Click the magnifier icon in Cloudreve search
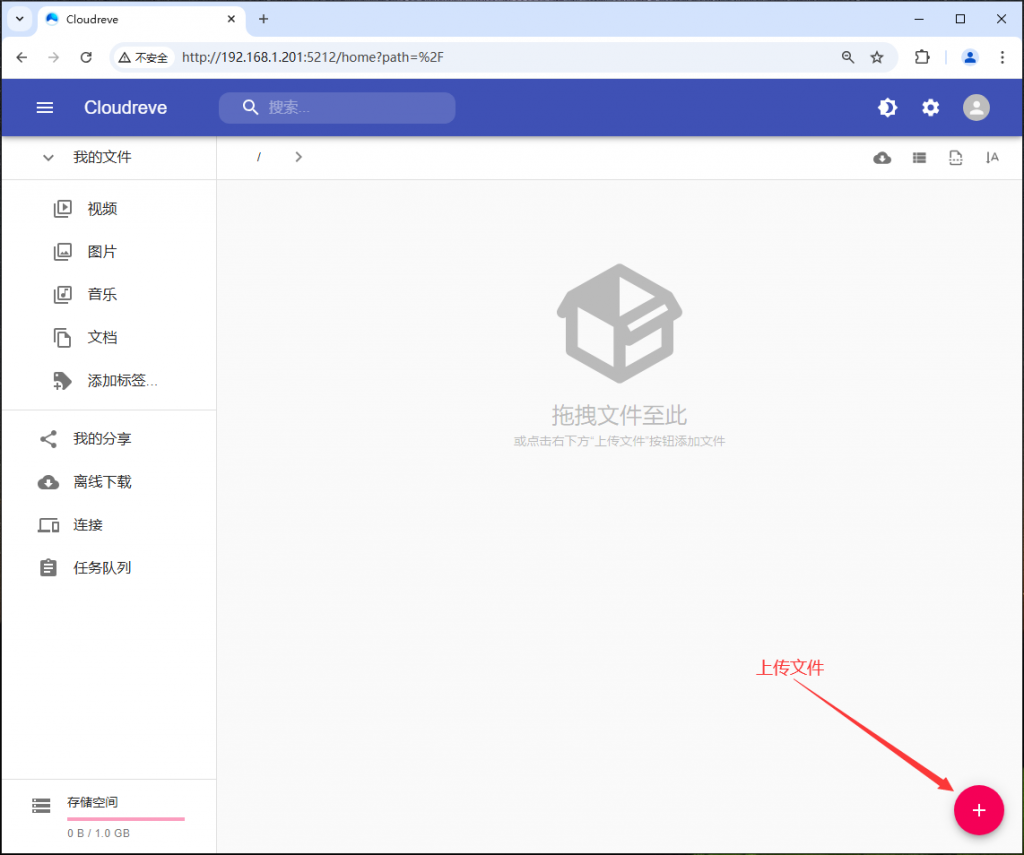The image size is (1024, 855). click(250, 107)
